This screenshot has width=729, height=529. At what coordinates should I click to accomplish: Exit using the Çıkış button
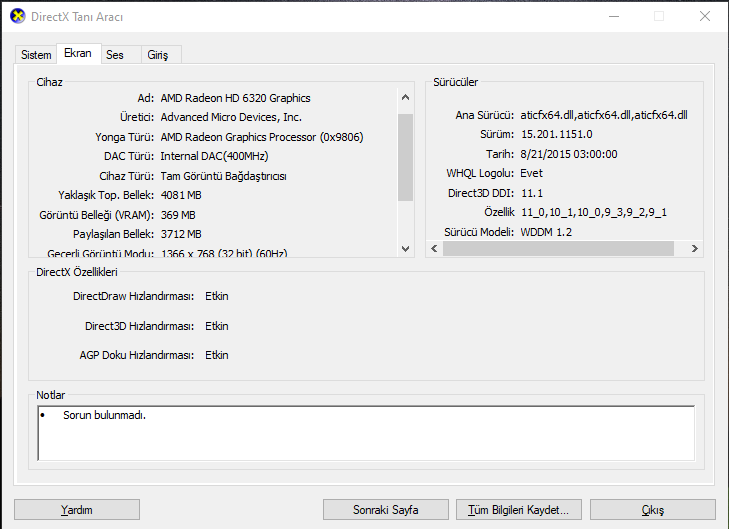coord(652,510)
